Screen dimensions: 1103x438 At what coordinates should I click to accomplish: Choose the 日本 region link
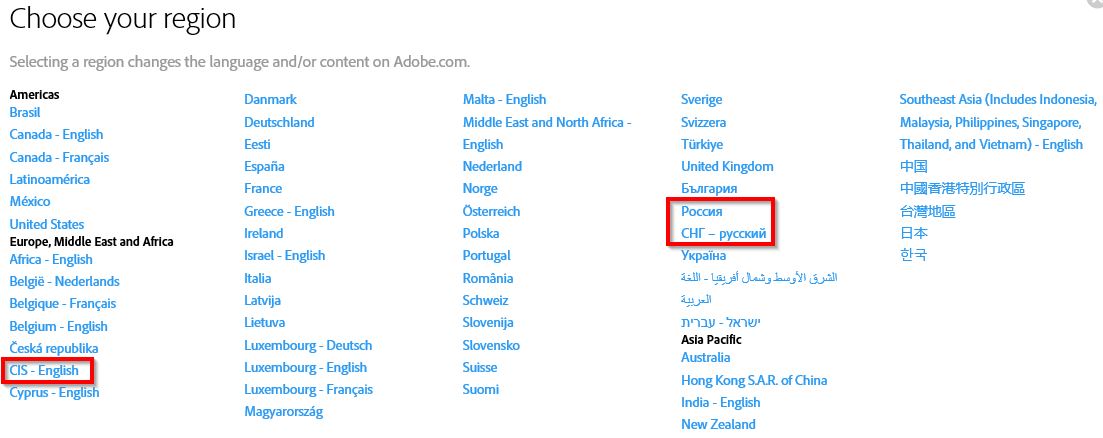tap(914, 233)
